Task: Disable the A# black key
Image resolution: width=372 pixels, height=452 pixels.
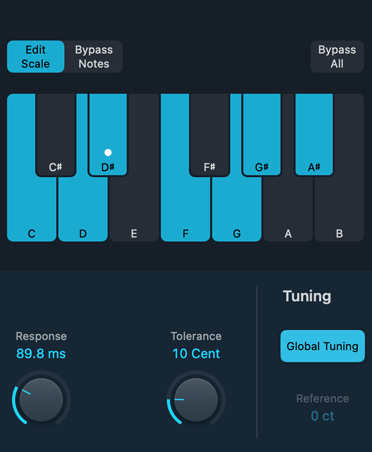Action: click(x=314, y=135)
